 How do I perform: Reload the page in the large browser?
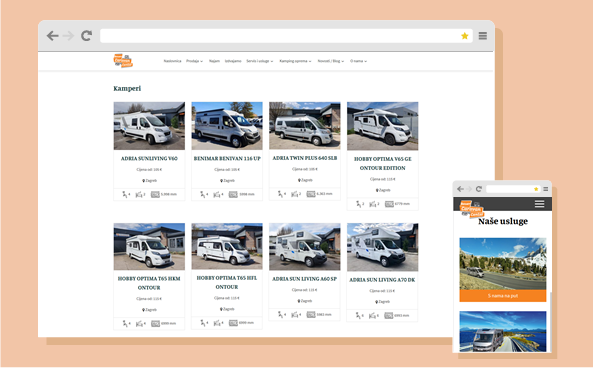(x=87, y=36)
